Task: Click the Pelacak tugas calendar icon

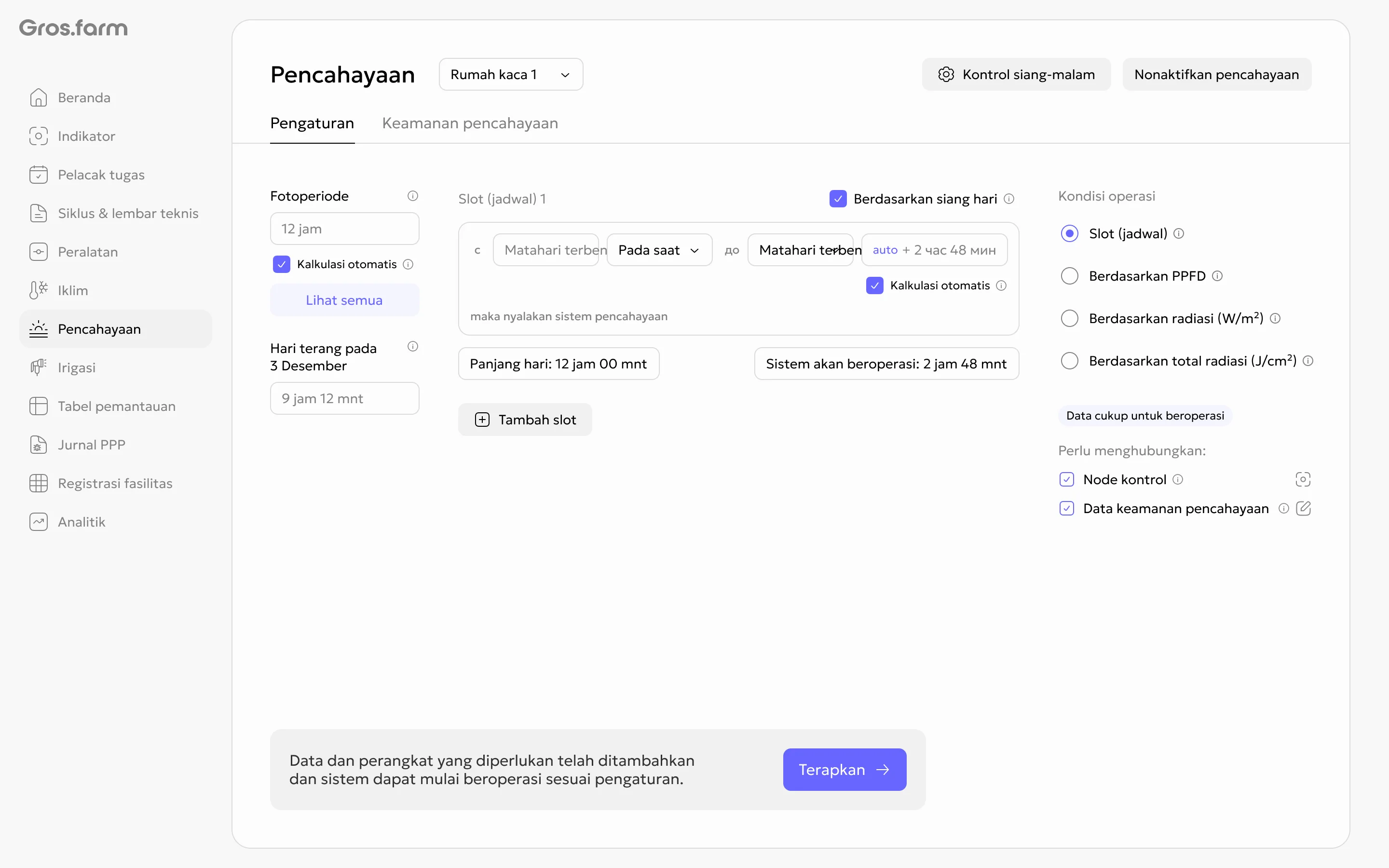Action: click(x=39, y=175)
